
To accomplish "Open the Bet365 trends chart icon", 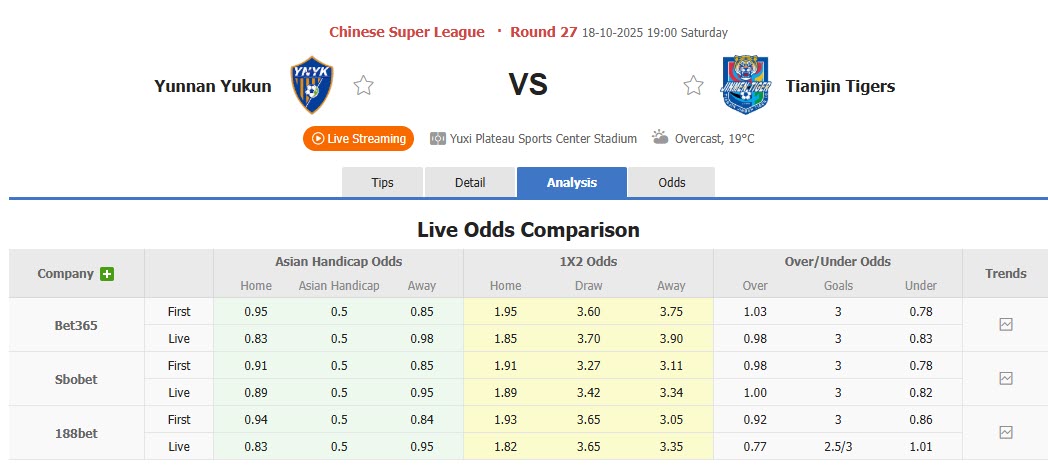I will [1006, 325].
